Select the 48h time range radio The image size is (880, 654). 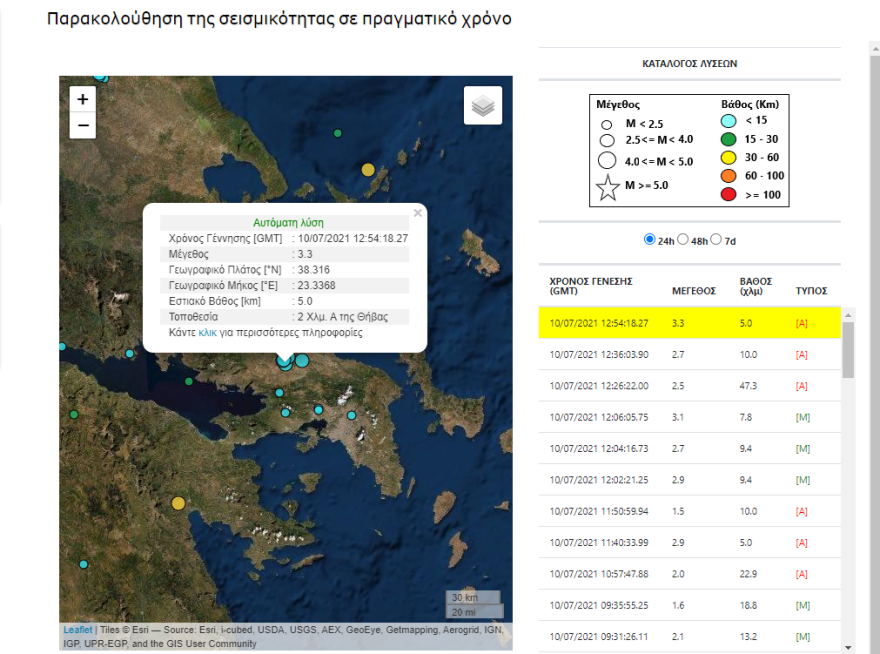[x=684, y=240]
